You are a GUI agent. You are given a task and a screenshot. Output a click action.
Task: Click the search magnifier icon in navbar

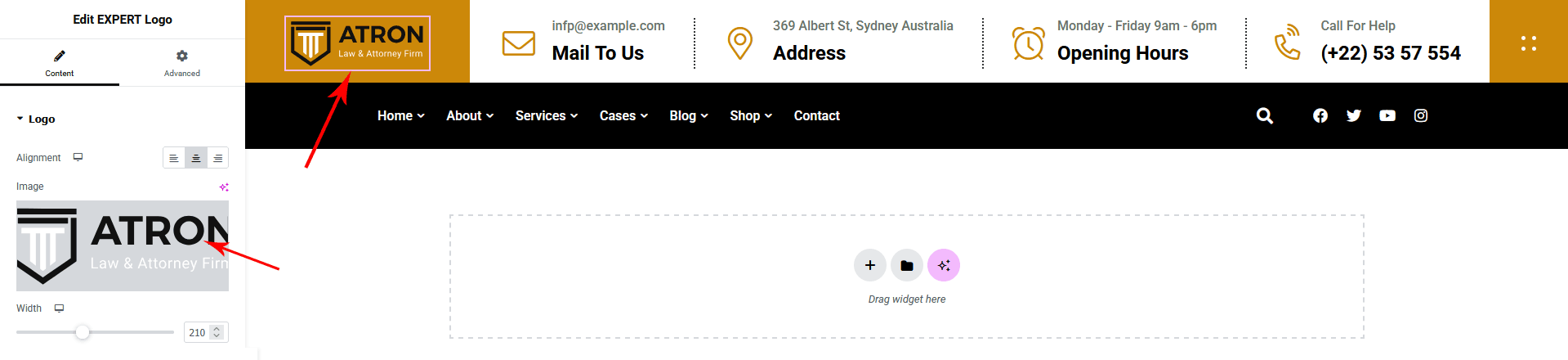(x=1264, y=116)
